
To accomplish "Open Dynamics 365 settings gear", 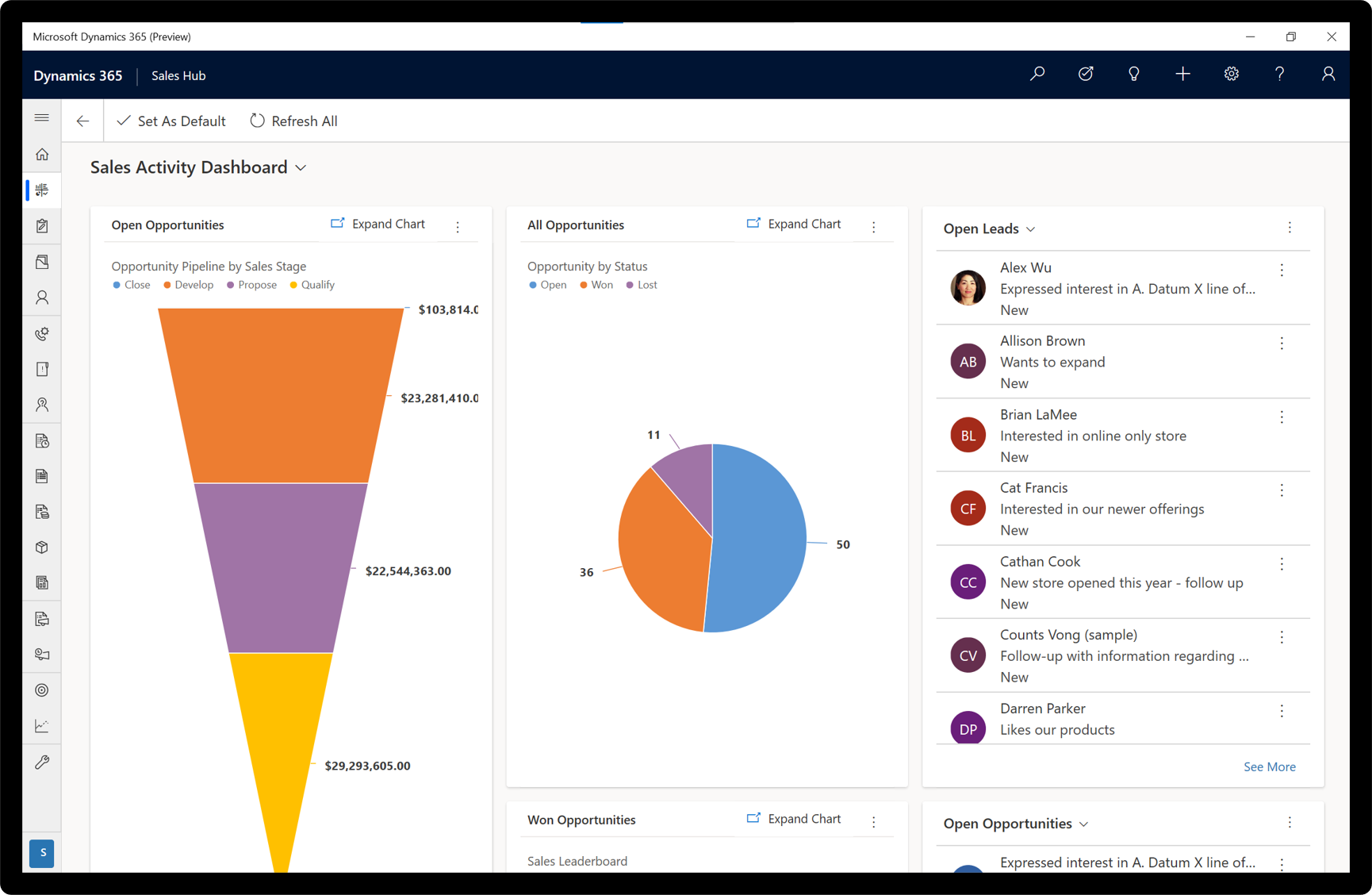I will (1231, 74).
